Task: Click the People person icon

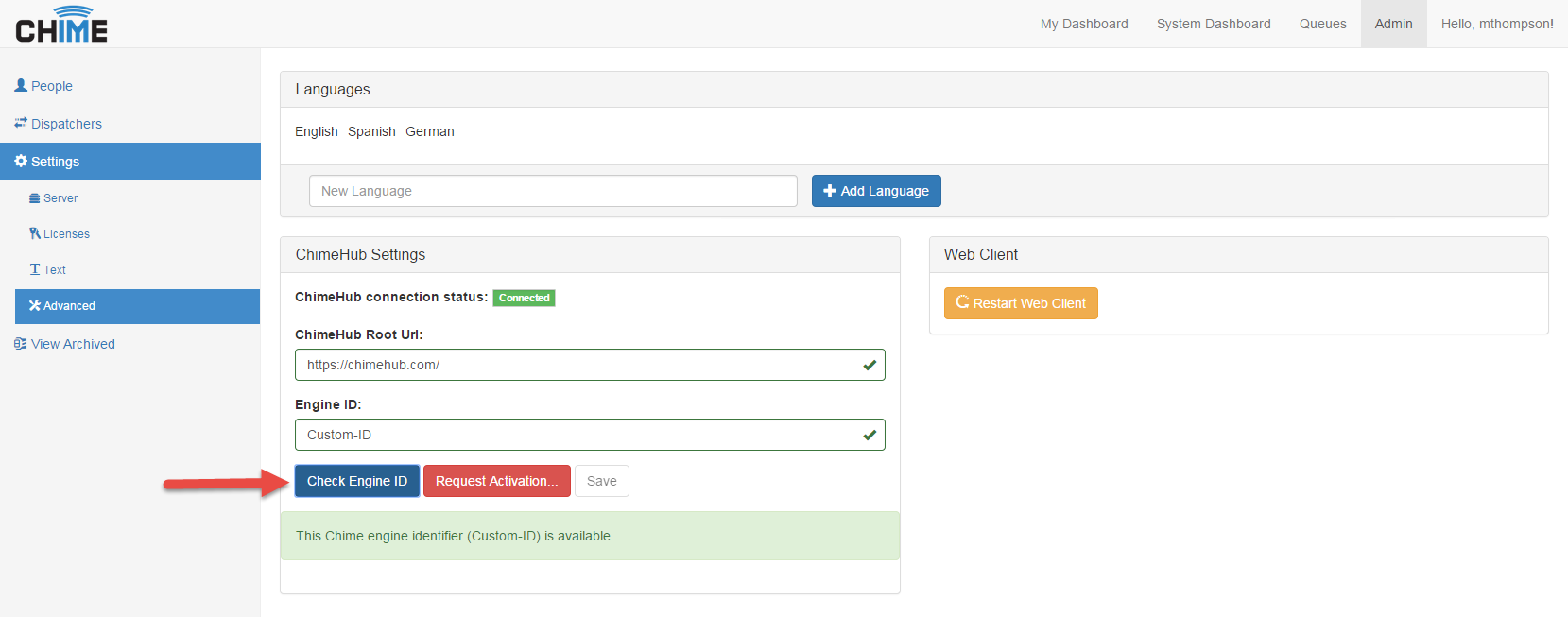Action: tap(21, 85)
